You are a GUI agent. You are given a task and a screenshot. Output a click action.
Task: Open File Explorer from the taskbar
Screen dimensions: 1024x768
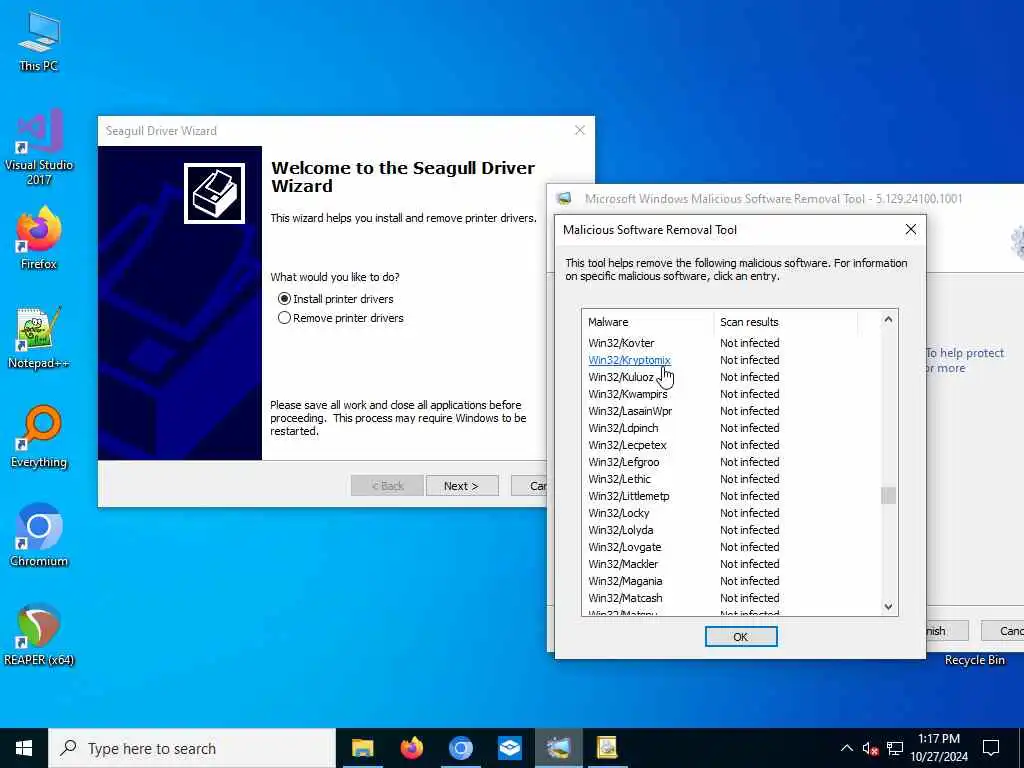pyautogui.click(x=362, y=748)
